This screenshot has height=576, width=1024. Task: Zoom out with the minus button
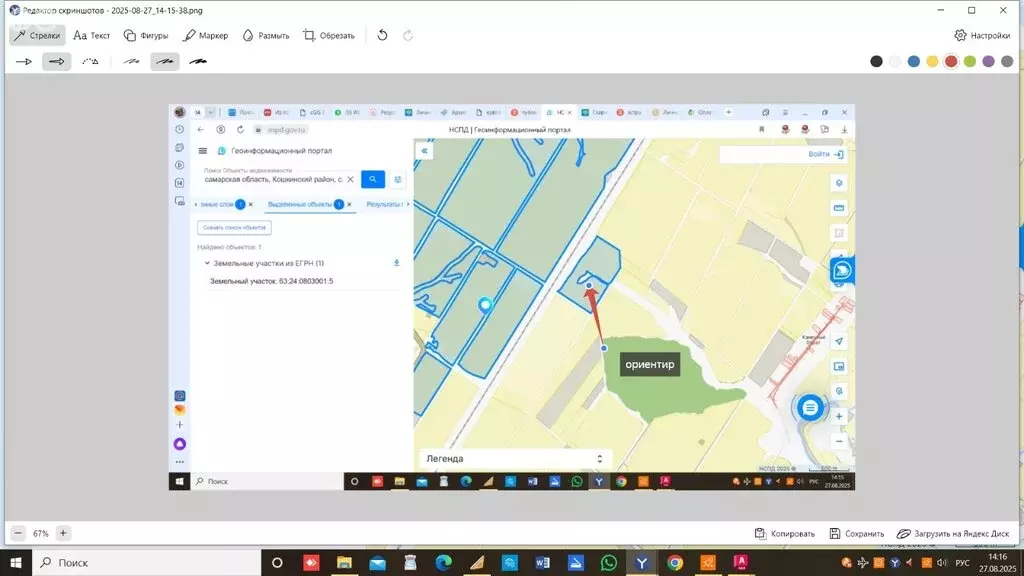coord(18,533)
